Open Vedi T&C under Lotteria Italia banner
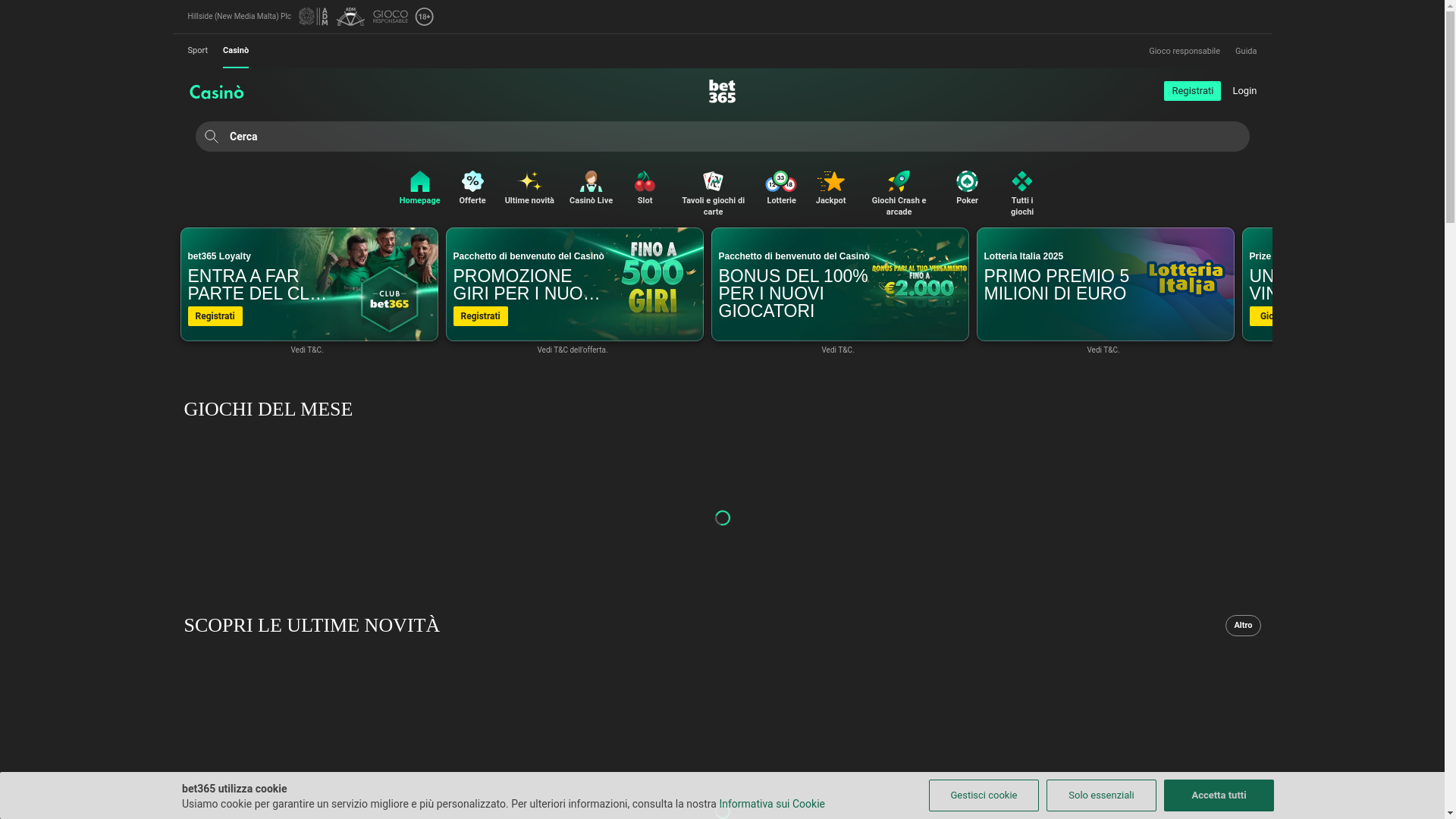 tap(1103, 350)
